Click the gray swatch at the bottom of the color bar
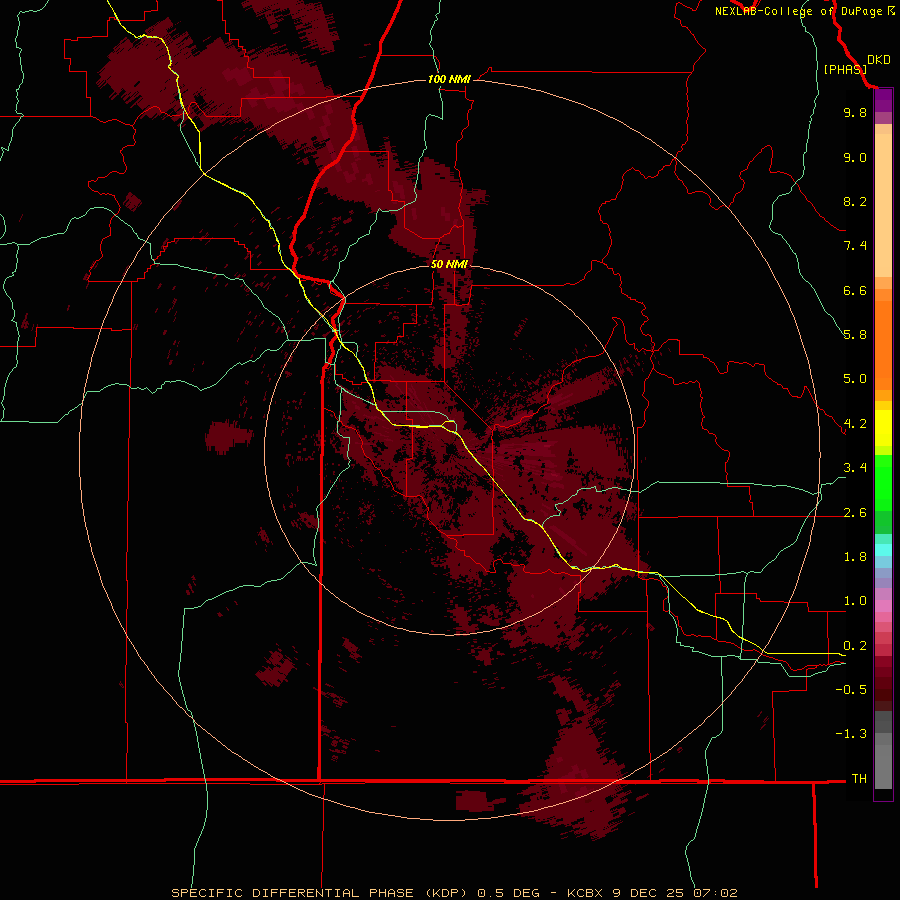Viewport: 900px width, 900px height. click(883, 766)
